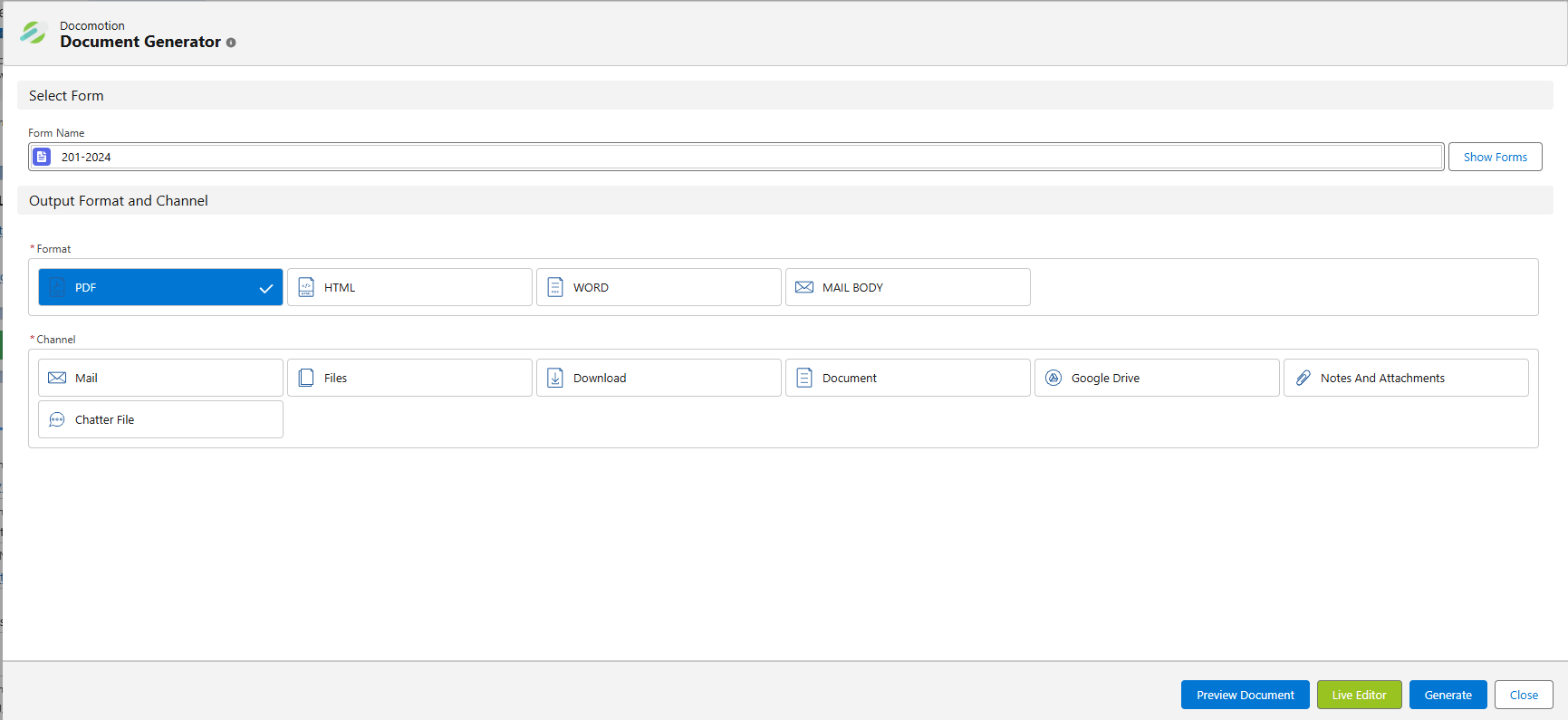
Task: Click the info icon beside Document Generator
Action: point(231,43)
